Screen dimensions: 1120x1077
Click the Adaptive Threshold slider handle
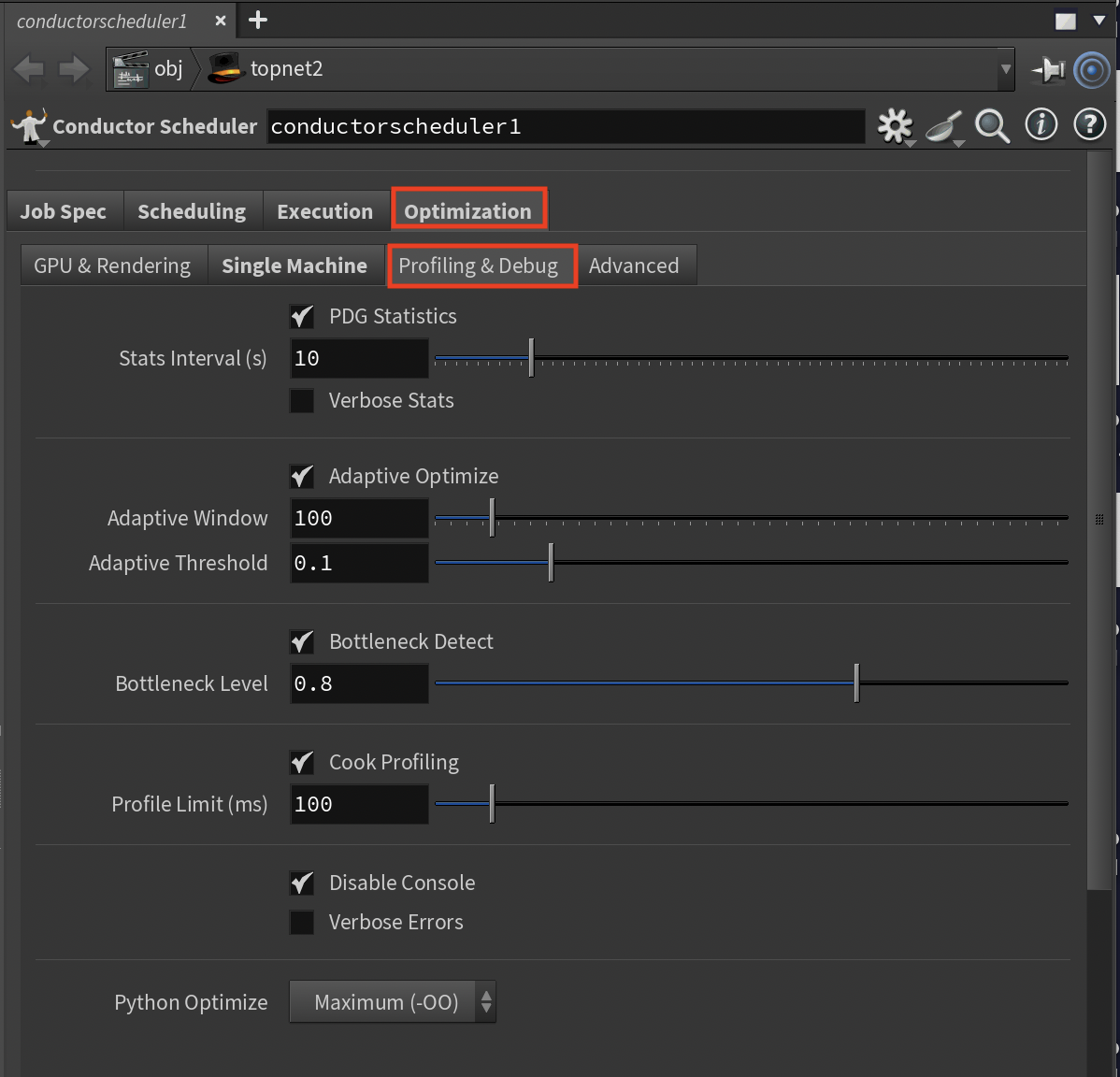click(x=551, y=563)
